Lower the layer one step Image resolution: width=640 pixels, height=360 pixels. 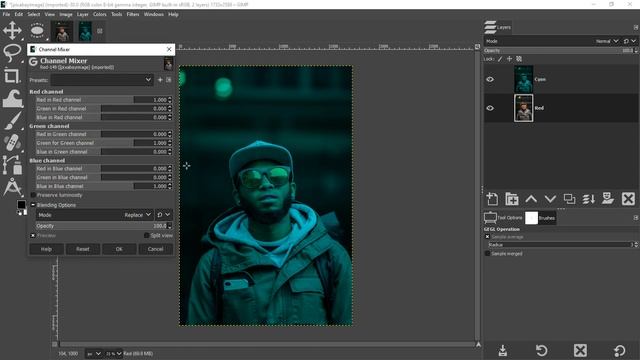coord(550,199)
